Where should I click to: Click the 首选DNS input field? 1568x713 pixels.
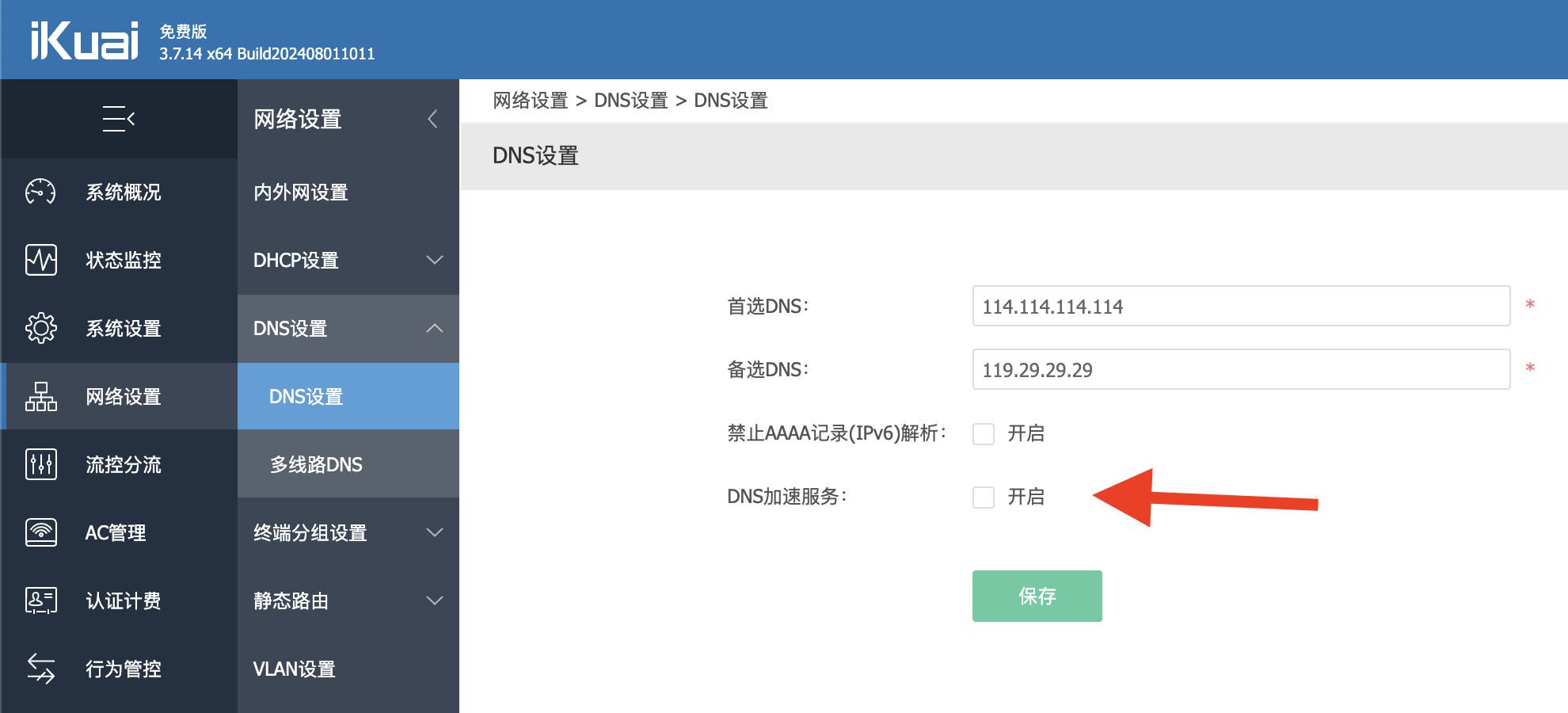(1241, 306)
